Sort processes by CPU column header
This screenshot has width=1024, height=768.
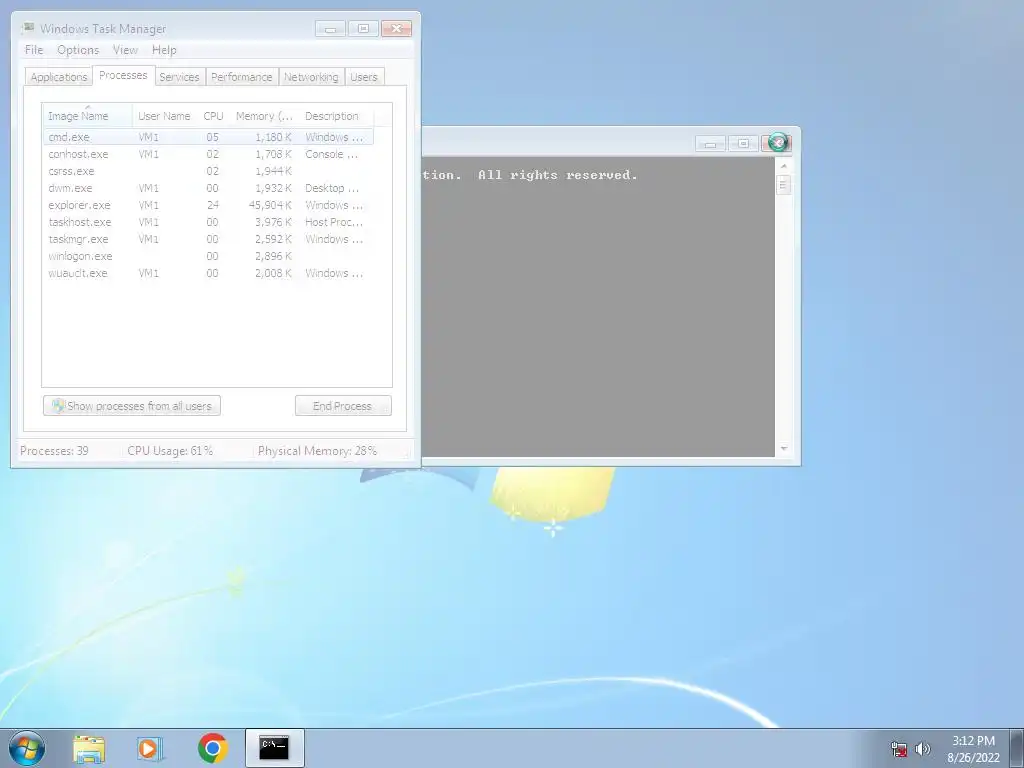tap(214, 116)
